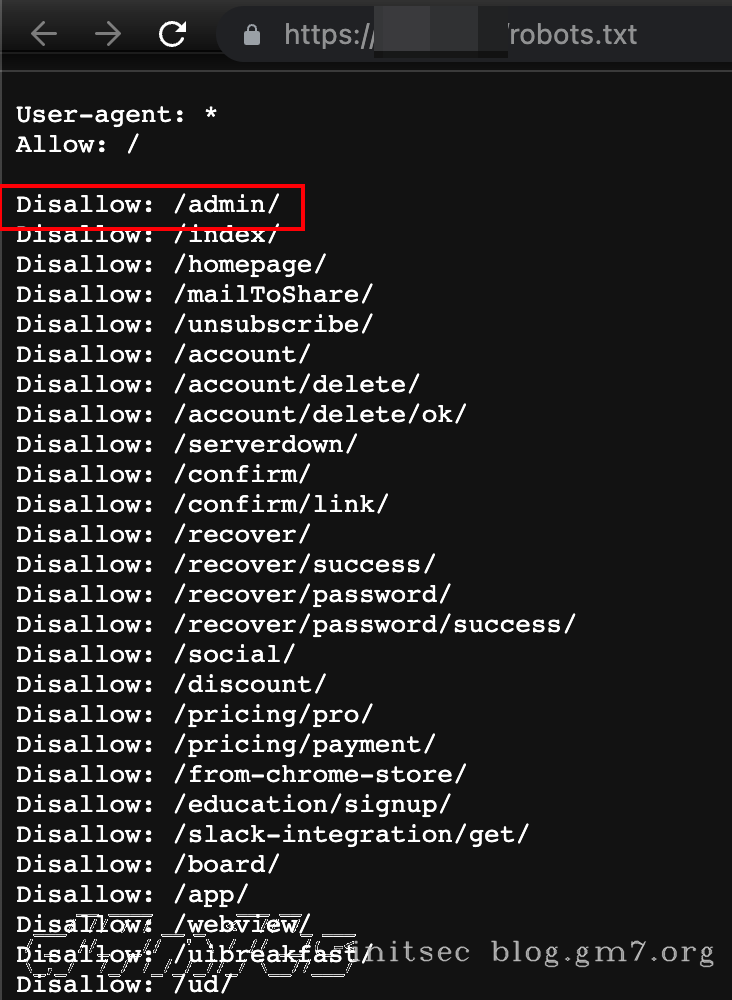Click the Disallow: /slack-integration/get/ entry

tap(272, 835)
